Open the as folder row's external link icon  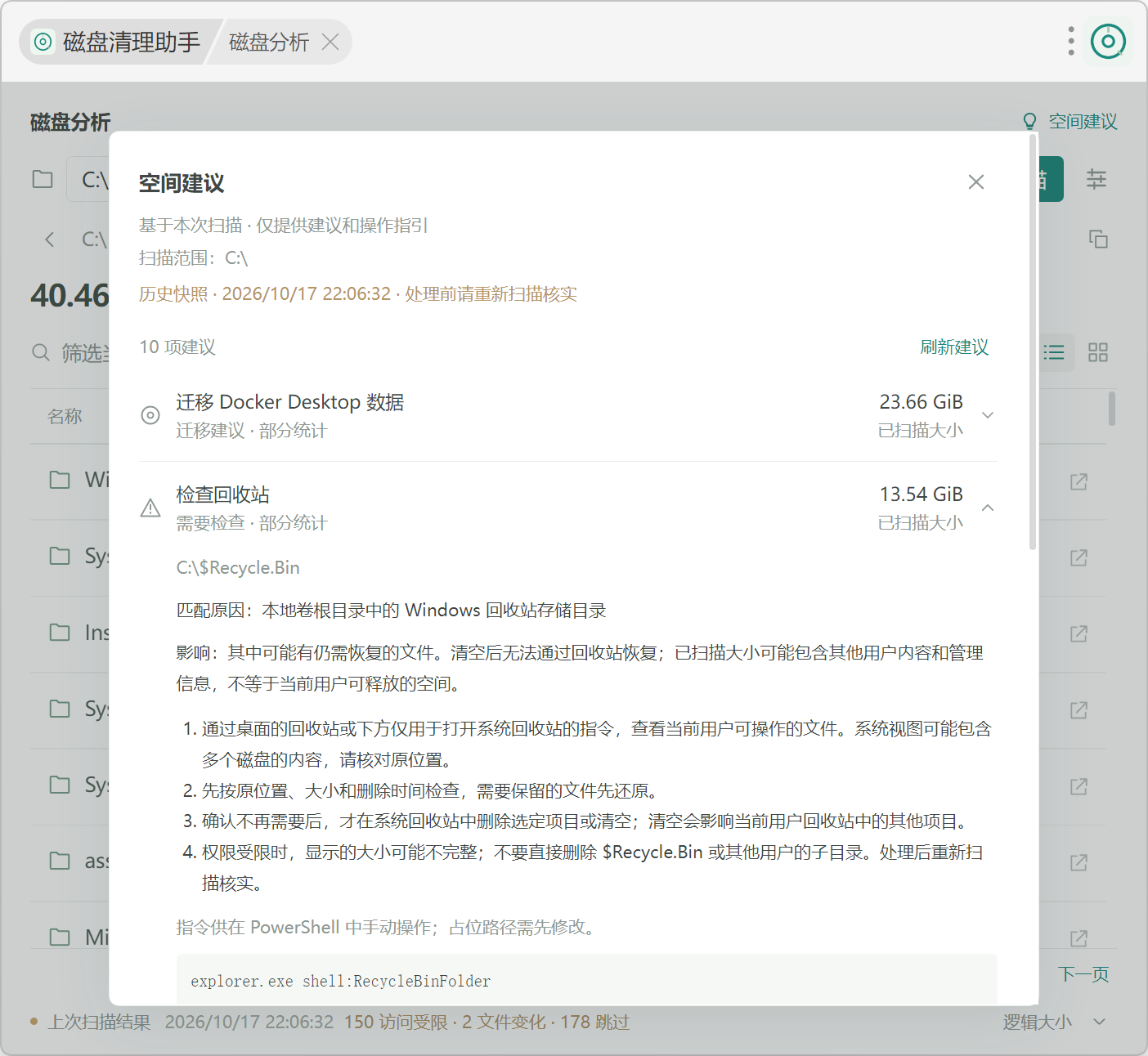(x=1079, y=862)
